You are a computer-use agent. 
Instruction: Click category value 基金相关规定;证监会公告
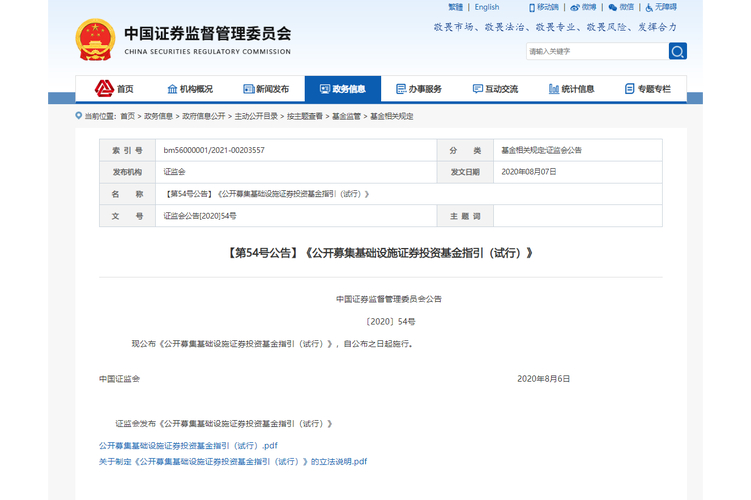(x=541, y=150)
